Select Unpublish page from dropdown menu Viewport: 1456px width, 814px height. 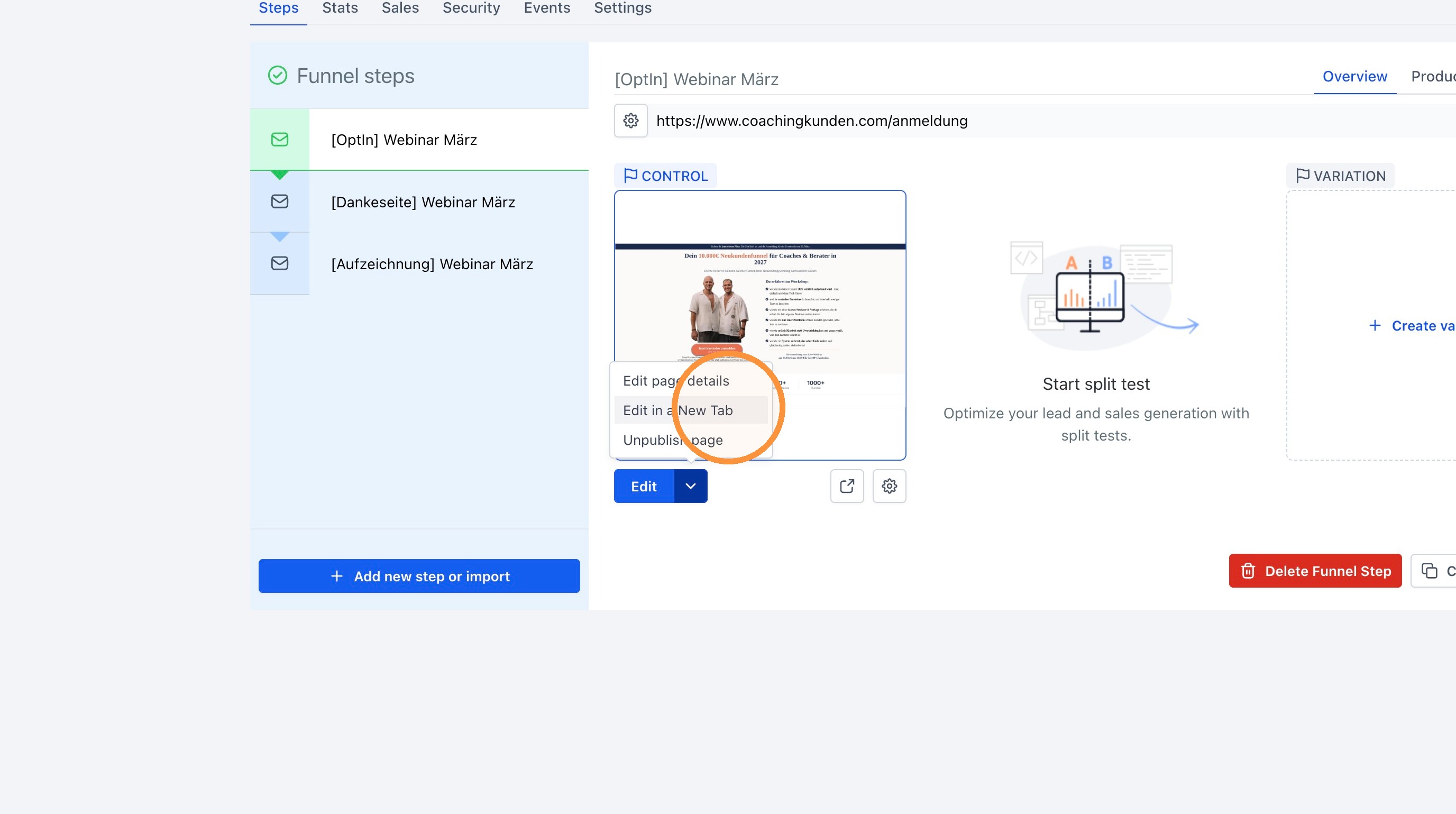(673, 440)
